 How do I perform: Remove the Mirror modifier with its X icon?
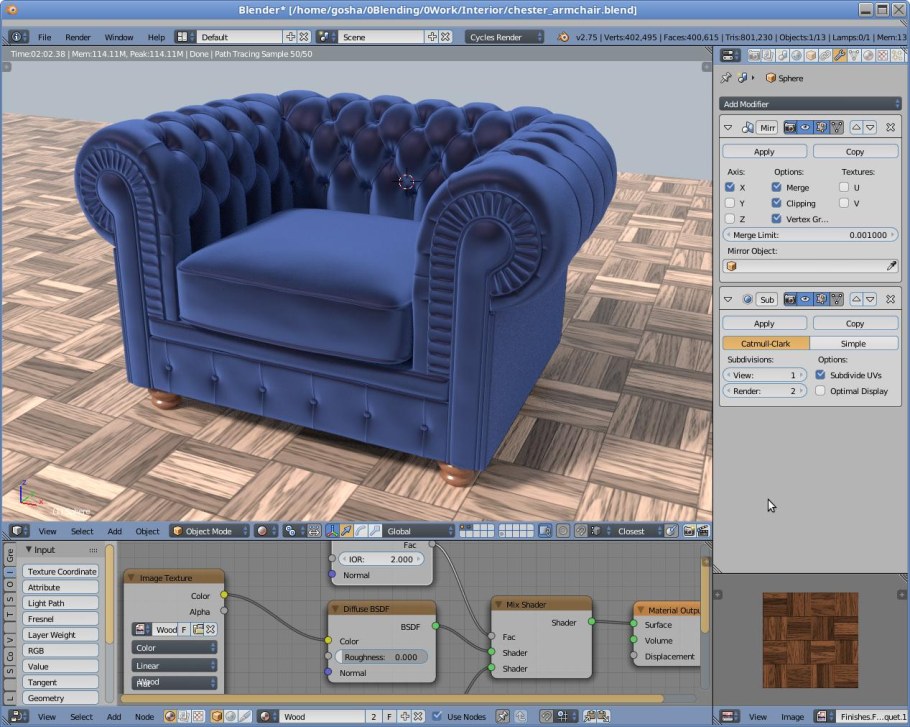coord(890,128)
